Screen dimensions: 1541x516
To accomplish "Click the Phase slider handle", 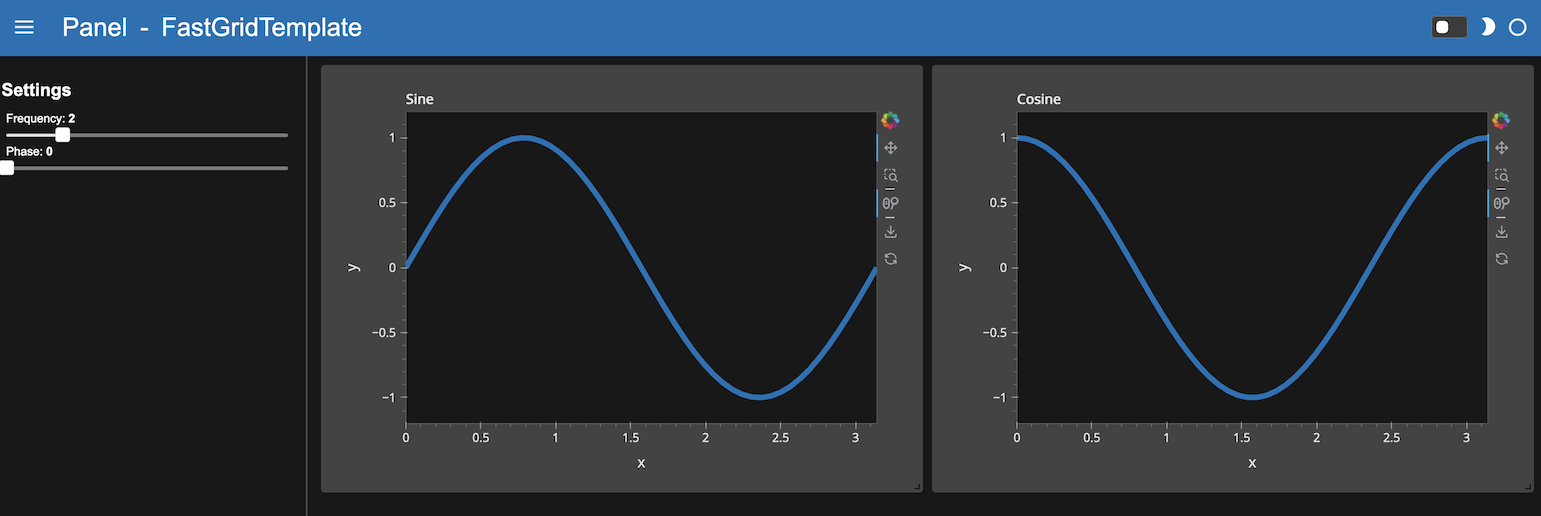I will (x=7, y=168).
